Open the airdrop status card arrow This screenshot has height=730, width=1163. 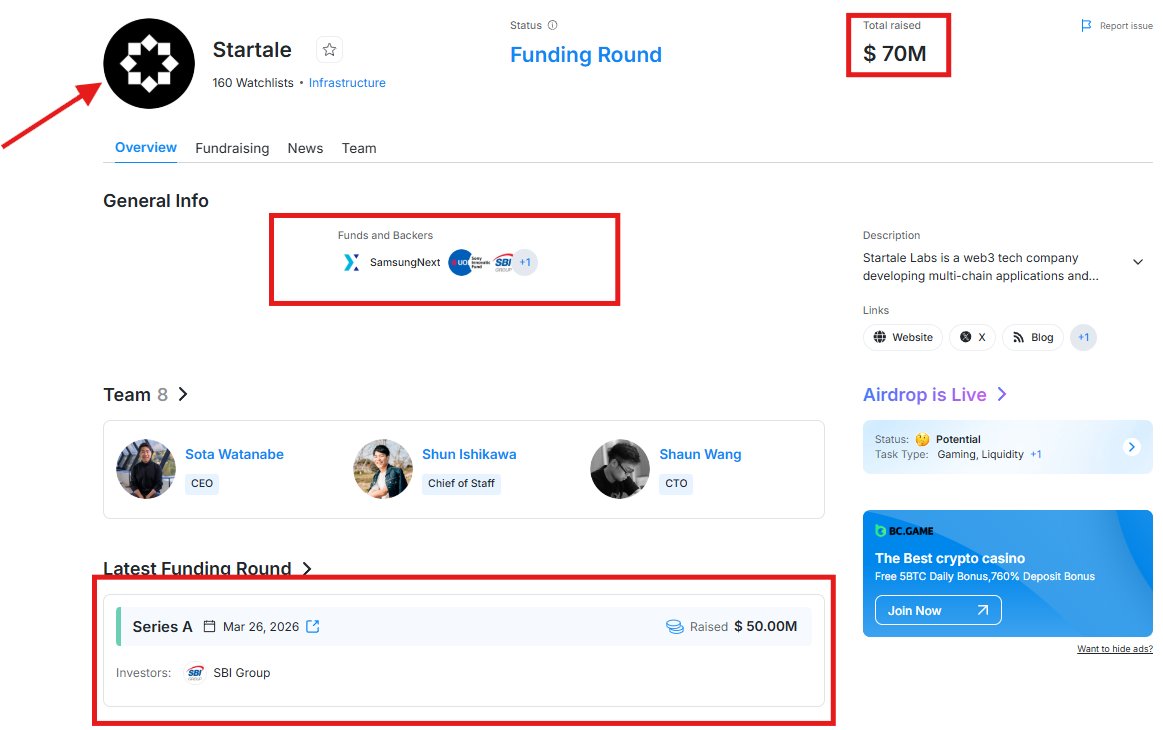point(1132,447)
